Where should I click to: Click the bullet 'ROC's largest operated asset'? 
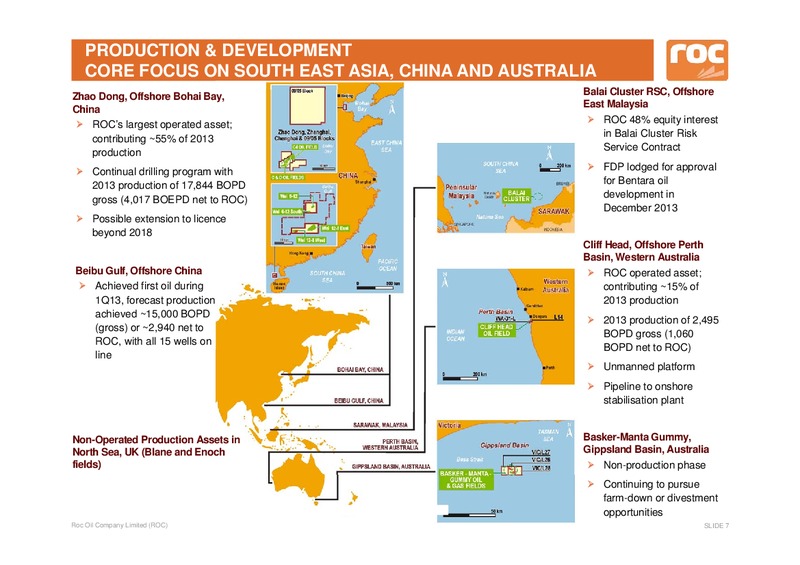pos(162,138)
